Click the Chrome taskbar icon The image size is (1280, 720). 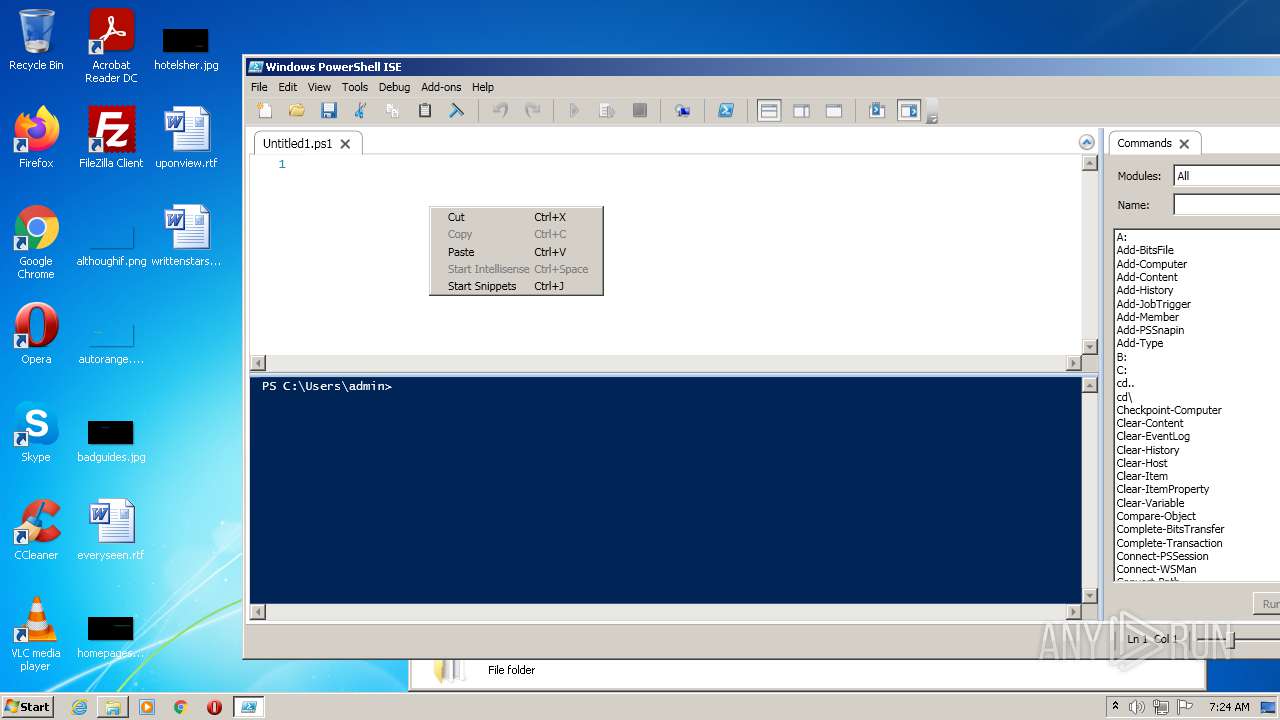[x=180, y=707]
